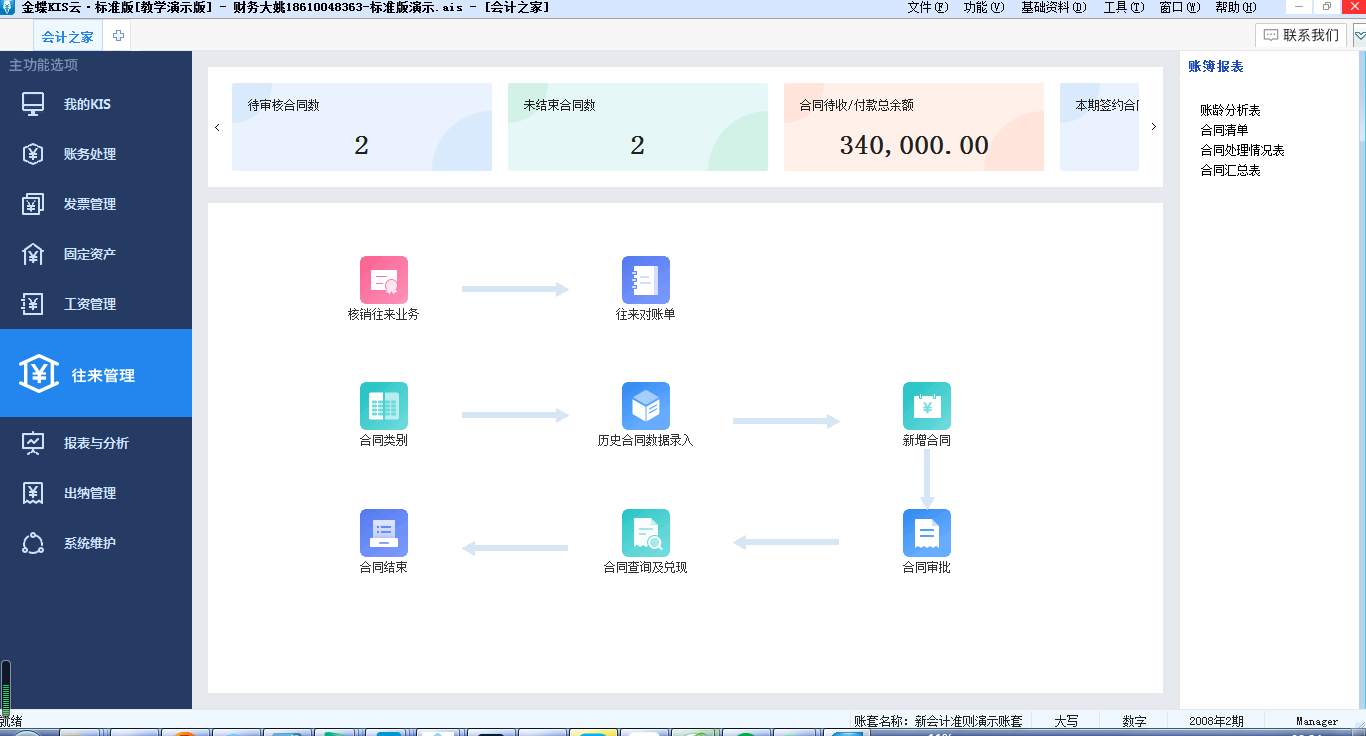
Task: Click the Kingdee app logo icon
Action: click(x=7, y=7)
